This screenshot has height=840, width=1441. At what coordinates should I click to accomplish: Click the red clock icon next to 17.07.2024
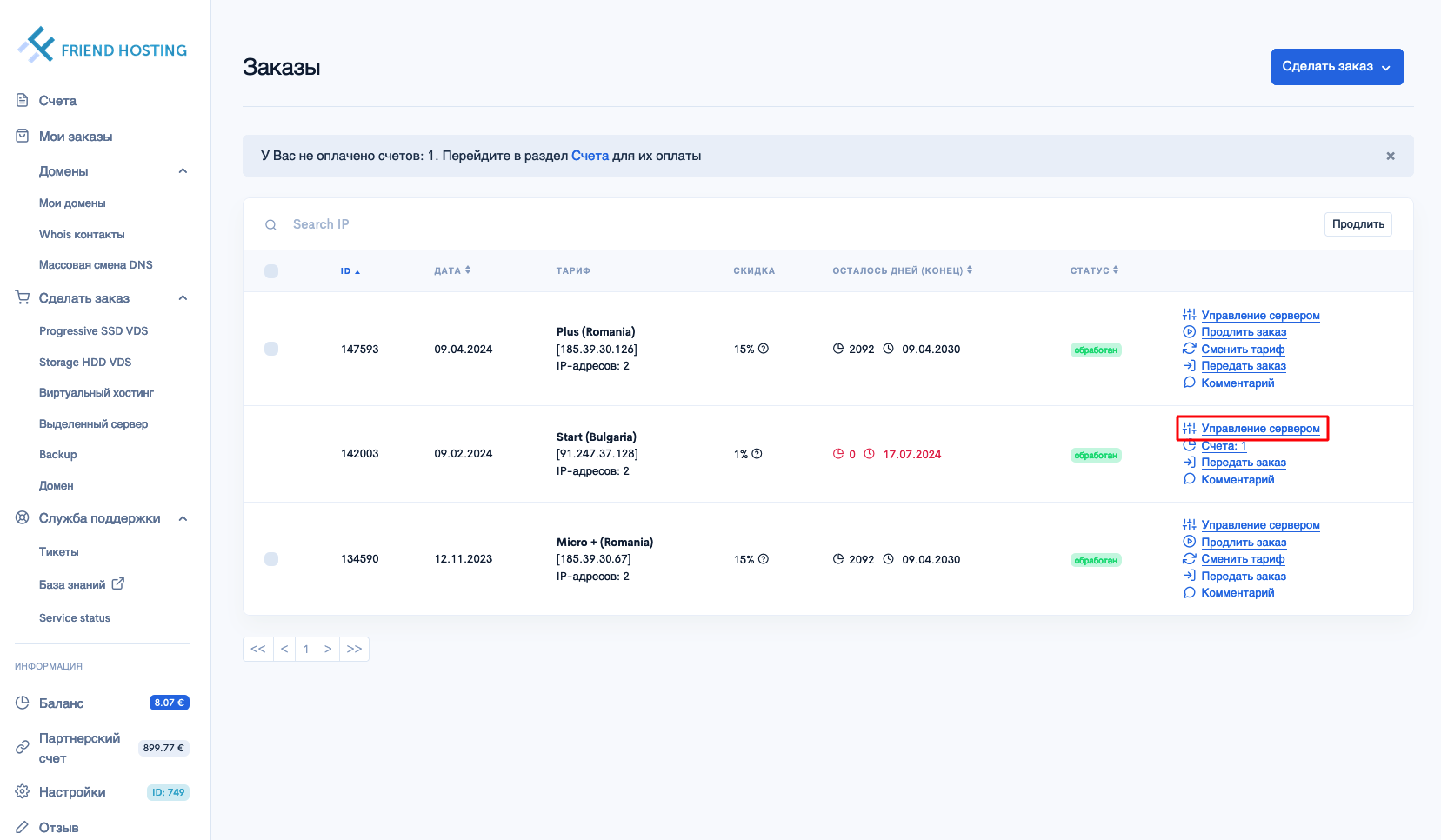pos(869,454)
